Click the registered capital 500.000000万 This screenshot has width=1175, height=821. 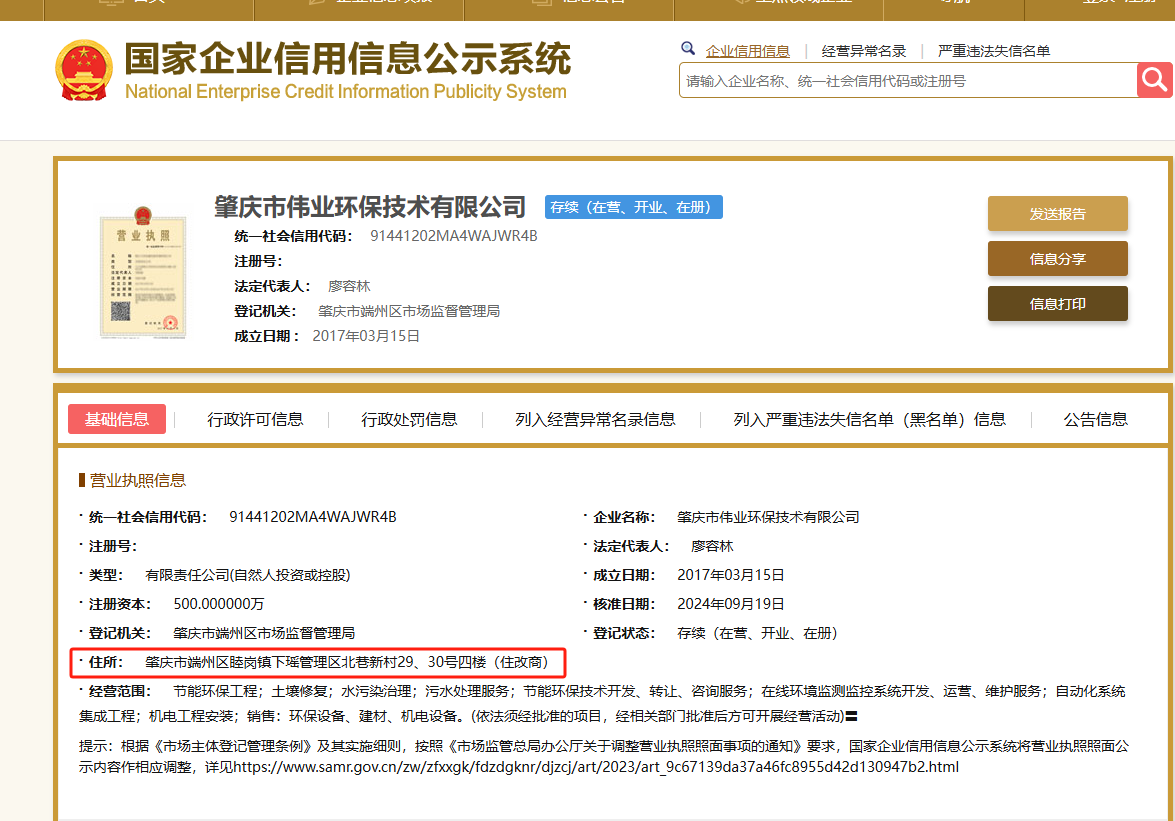pyautogui.click(x=219, y=604)
